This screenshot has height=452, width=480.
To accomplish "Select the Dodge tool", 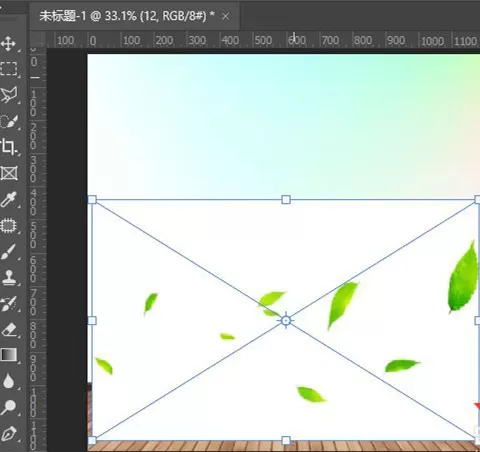I will 8,407.
